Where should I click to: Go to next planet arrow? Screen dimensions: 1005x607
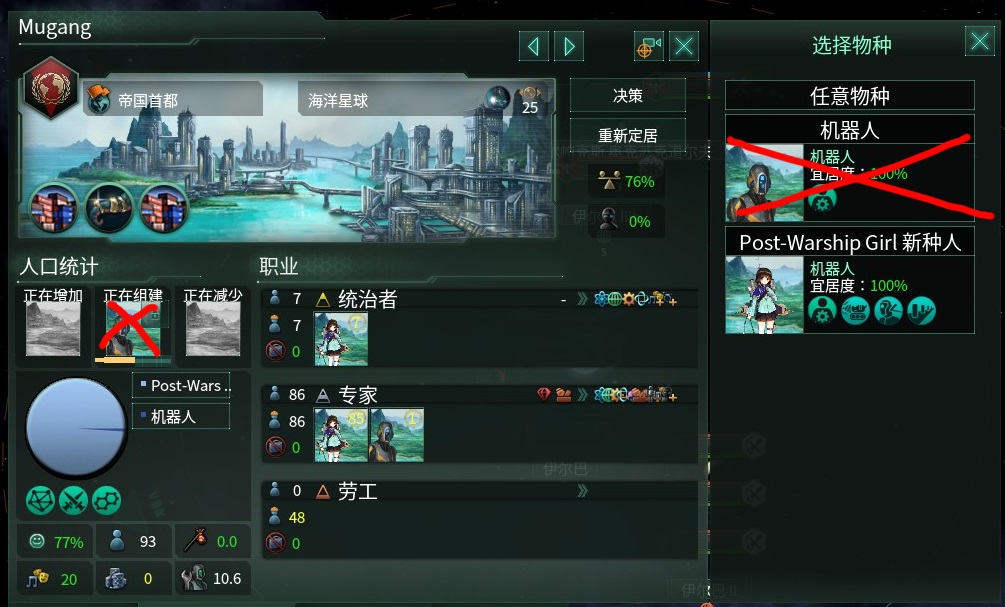pos(569,46)
